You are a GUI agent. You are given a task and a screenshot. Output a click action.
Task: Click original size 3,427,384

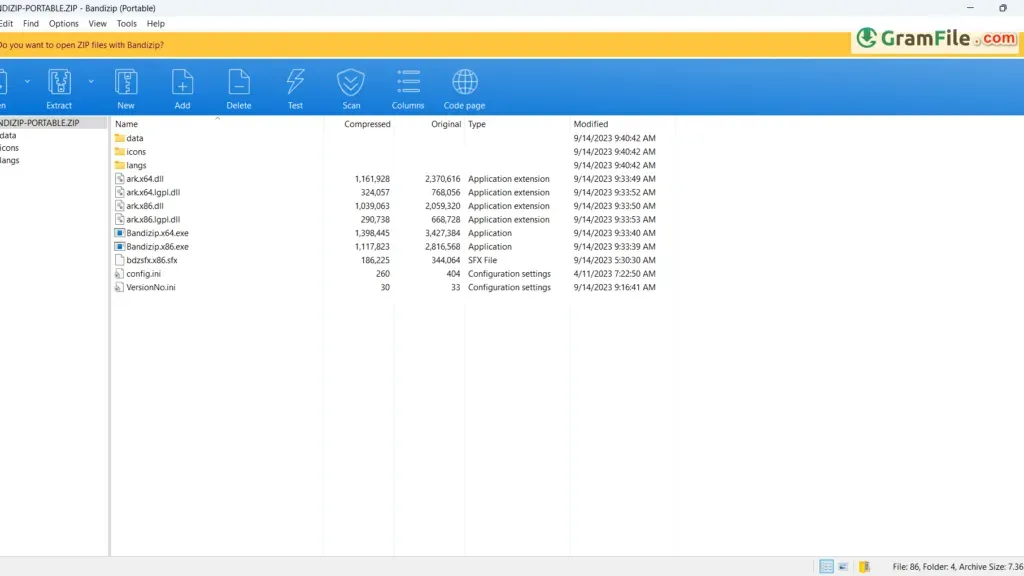pos(443,233)
